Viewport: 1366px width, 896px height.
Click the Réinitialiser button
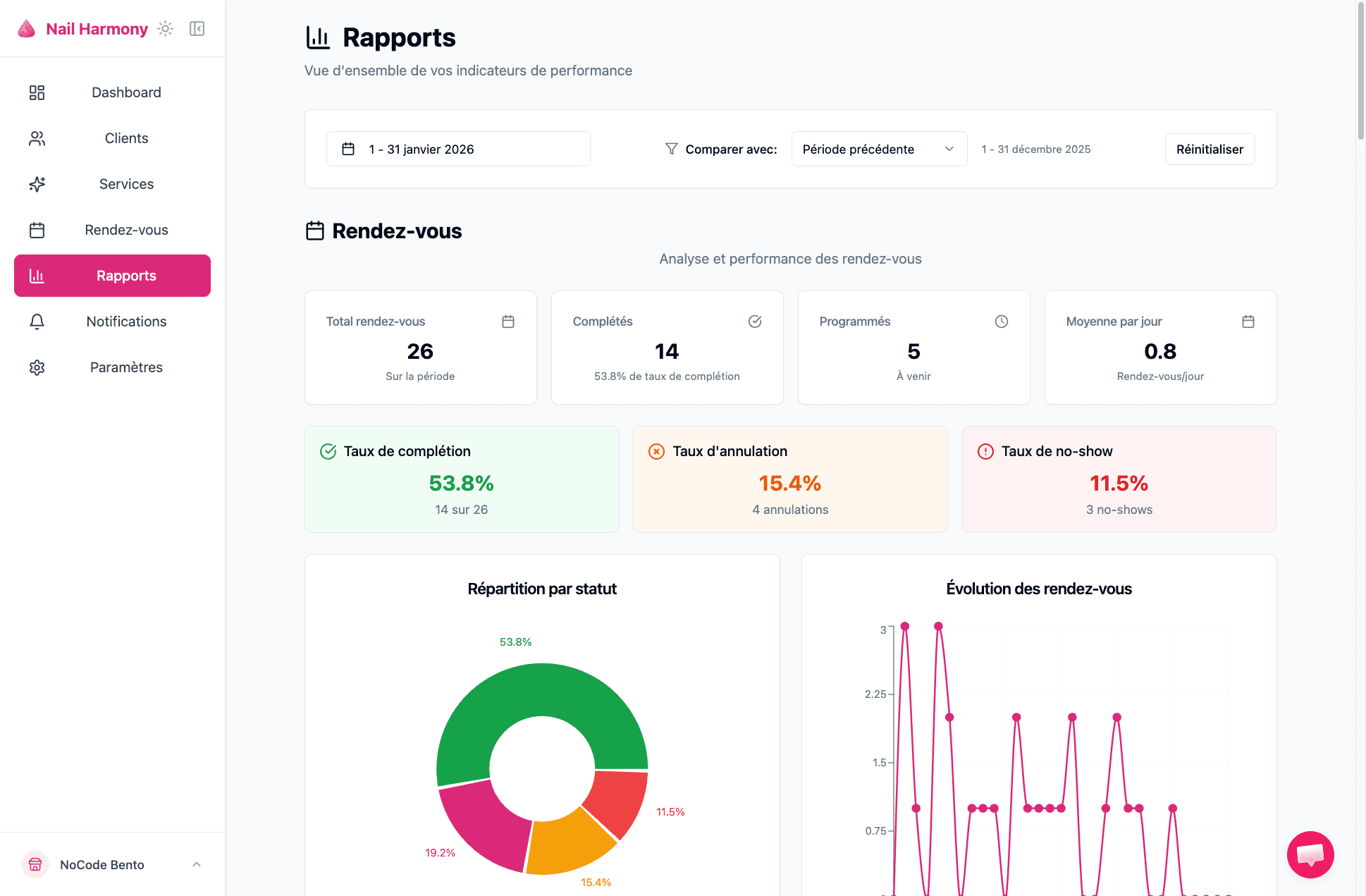click(x=1210, y=149)
